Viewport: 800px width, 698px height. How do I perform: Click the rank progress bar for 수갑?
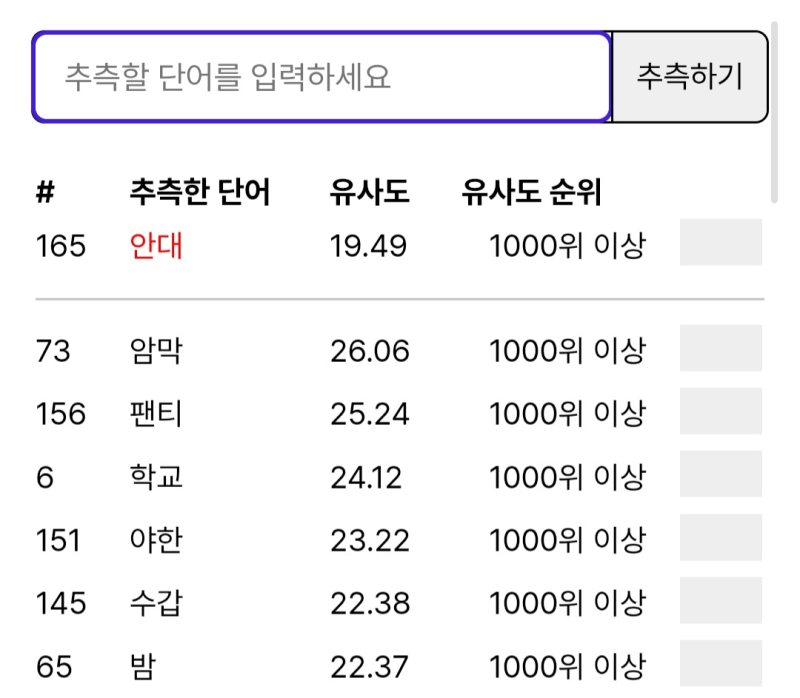(x=721, y=601)
